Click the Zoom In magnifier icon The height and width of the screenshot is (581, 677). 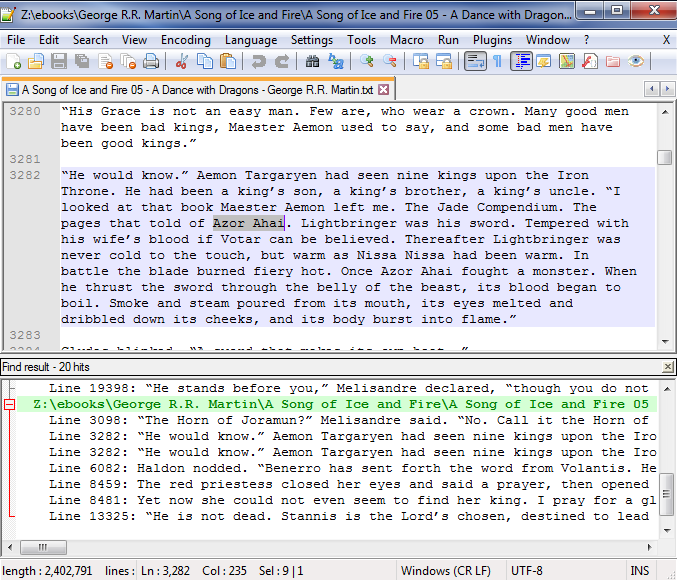367,61
